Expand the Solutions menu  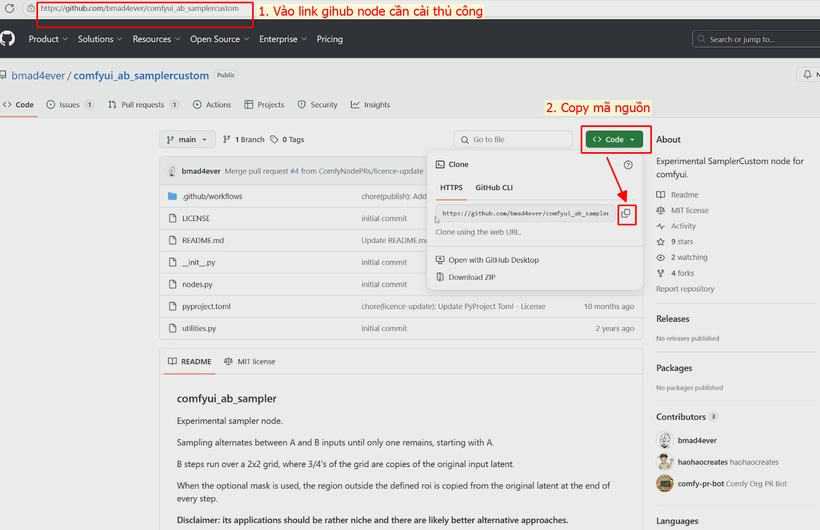100,39
